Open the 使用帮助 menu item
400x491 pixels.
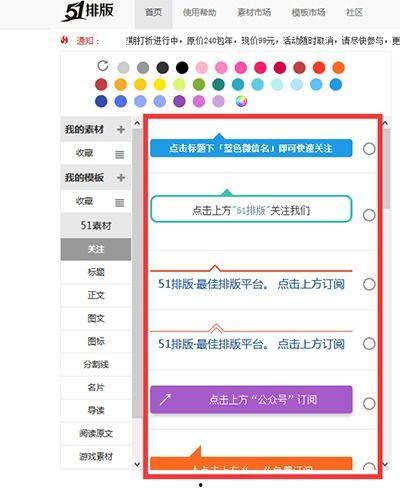click(199, 13)
